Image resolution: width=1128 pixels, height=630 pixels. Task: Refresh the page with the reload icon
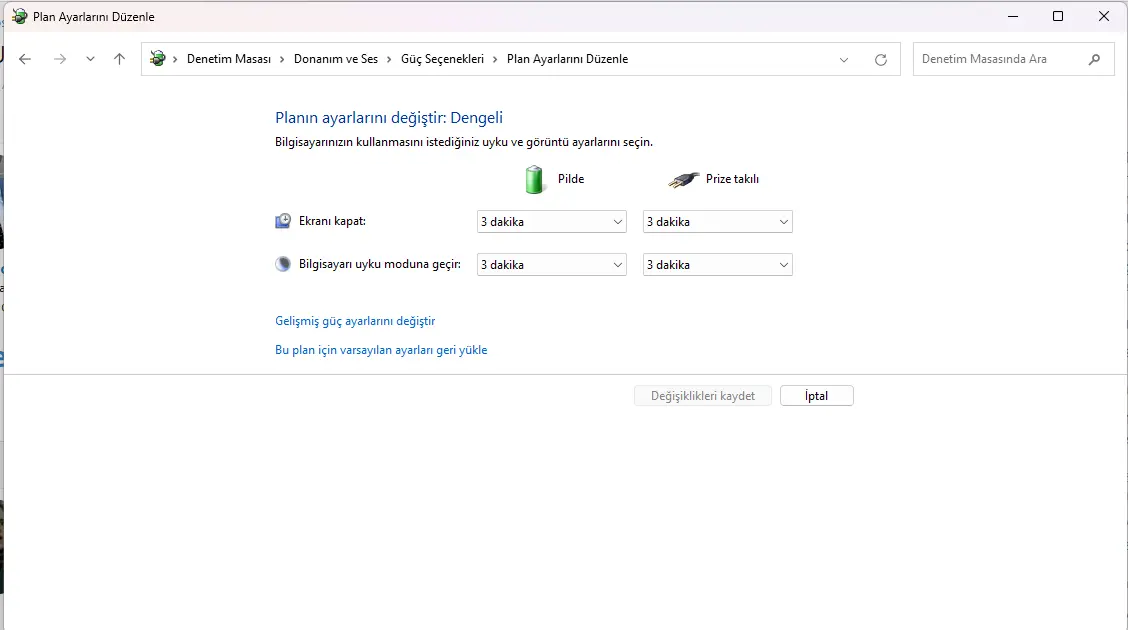click(881, 60)
